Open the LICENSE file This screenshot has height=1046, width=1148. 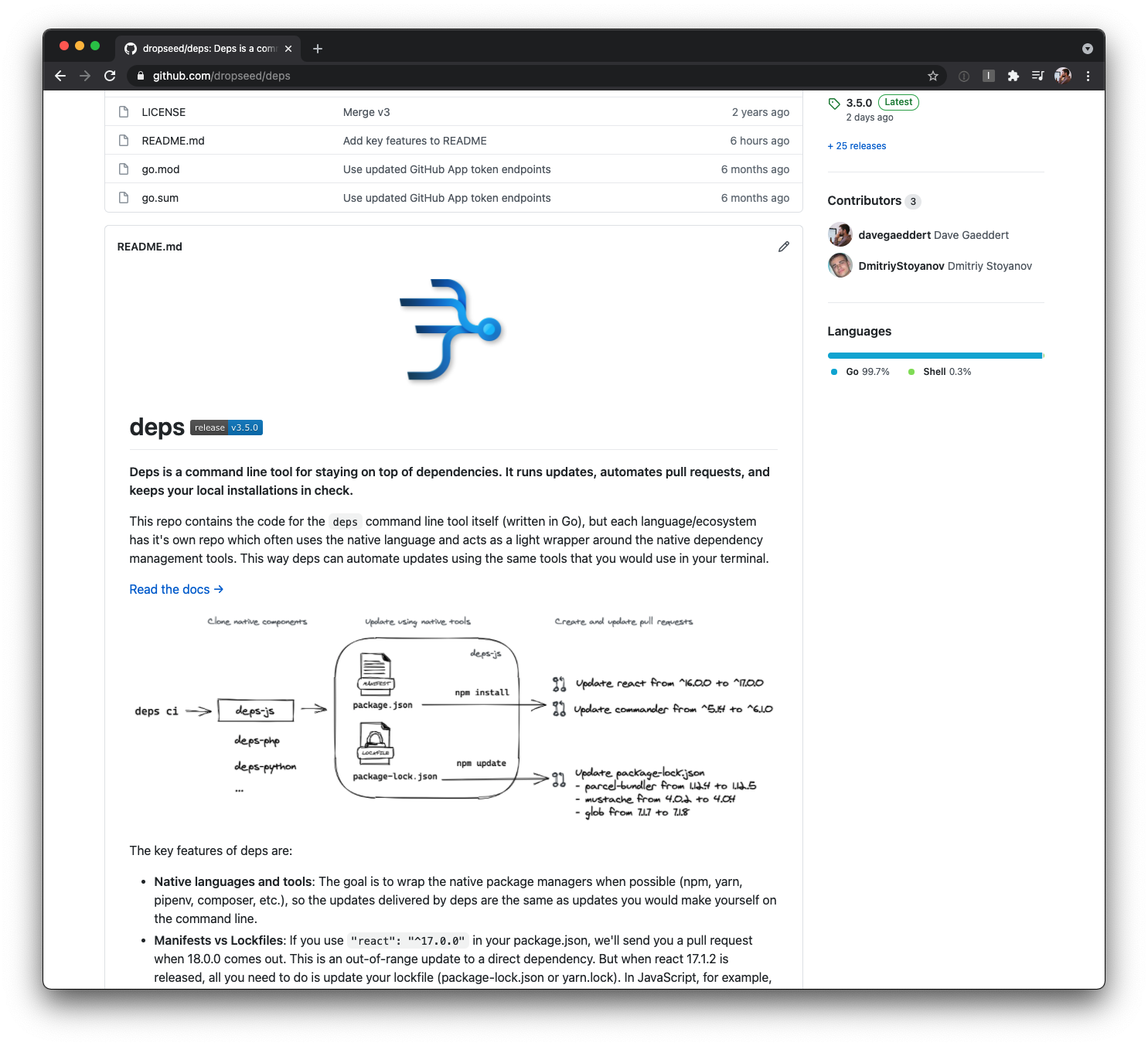click(x=164, y=112)
